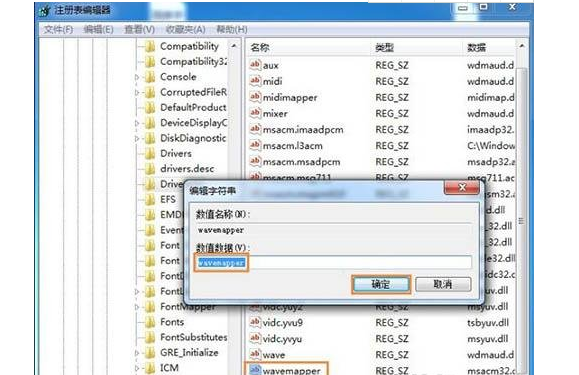Click the FontSubstitutes folder icon
This screenshot has height=375, width=579.
[x=150, y=337]
